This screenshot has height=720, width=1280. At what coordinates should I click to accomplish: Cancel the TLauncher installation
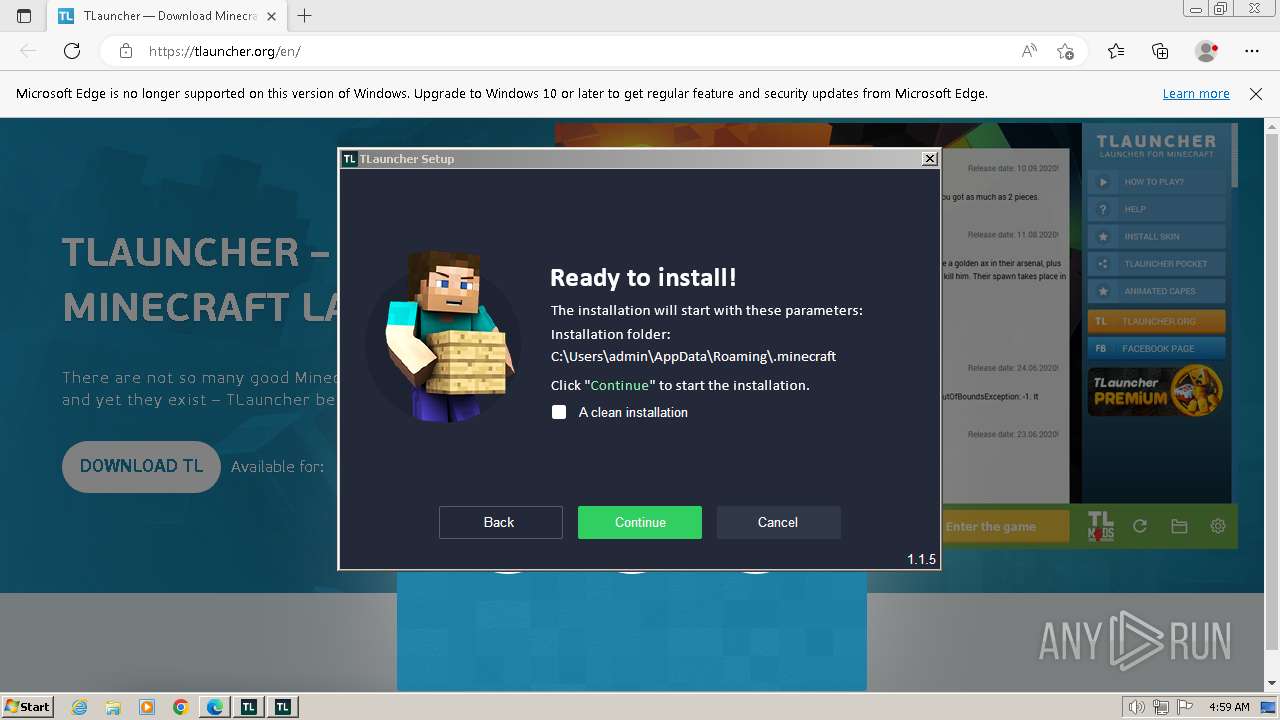coord(778,522)
